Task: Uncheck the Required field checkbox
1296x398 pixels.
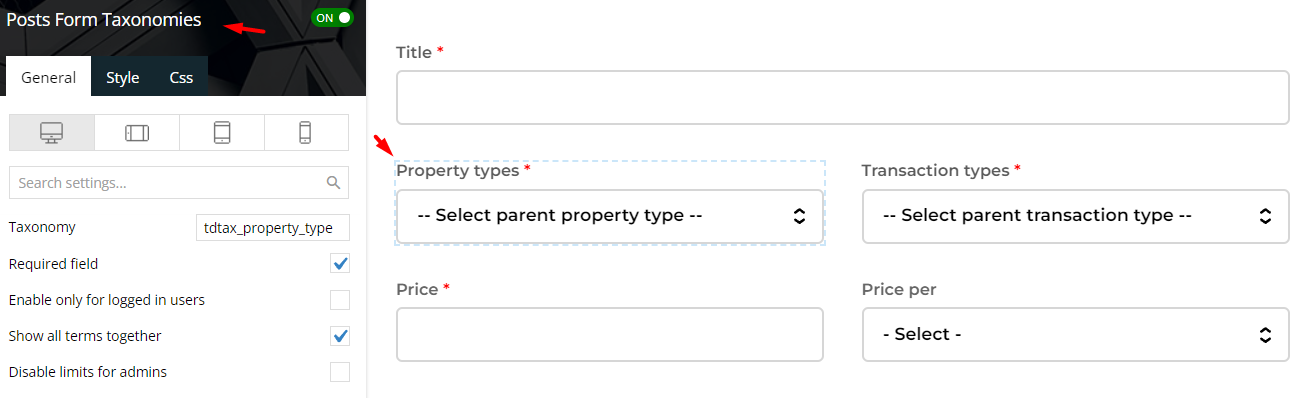Action: 340,264
